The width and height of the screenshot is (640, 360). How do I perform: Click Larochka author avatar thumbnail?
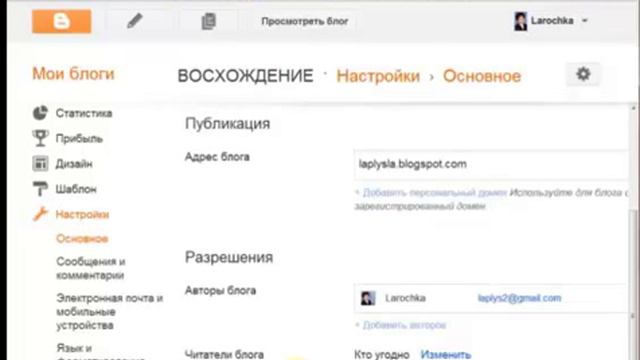(x=368, y=298)
